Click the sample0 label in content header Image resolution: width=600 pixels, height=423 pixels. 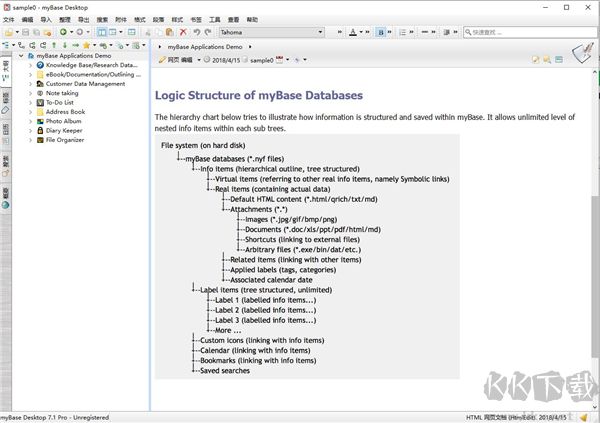pyautogui.click(x=262, y=60)
